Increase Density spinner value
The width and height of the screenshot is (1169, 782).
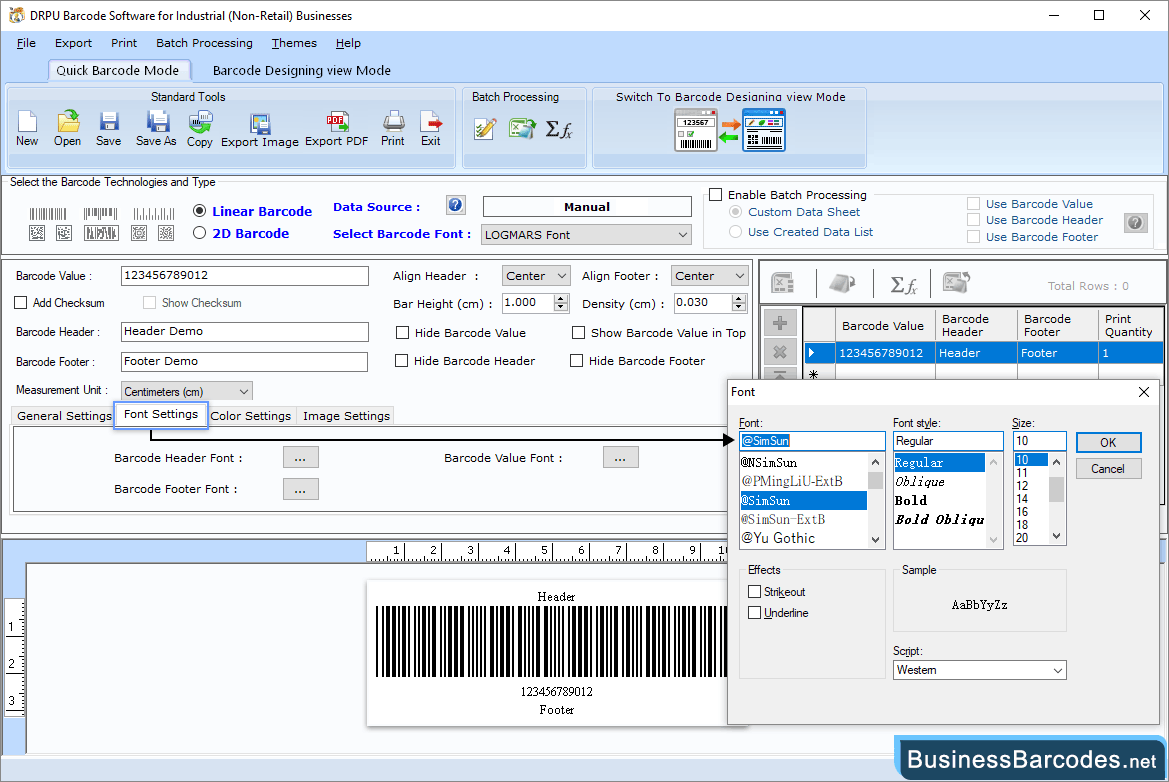[x=739, y=298]
